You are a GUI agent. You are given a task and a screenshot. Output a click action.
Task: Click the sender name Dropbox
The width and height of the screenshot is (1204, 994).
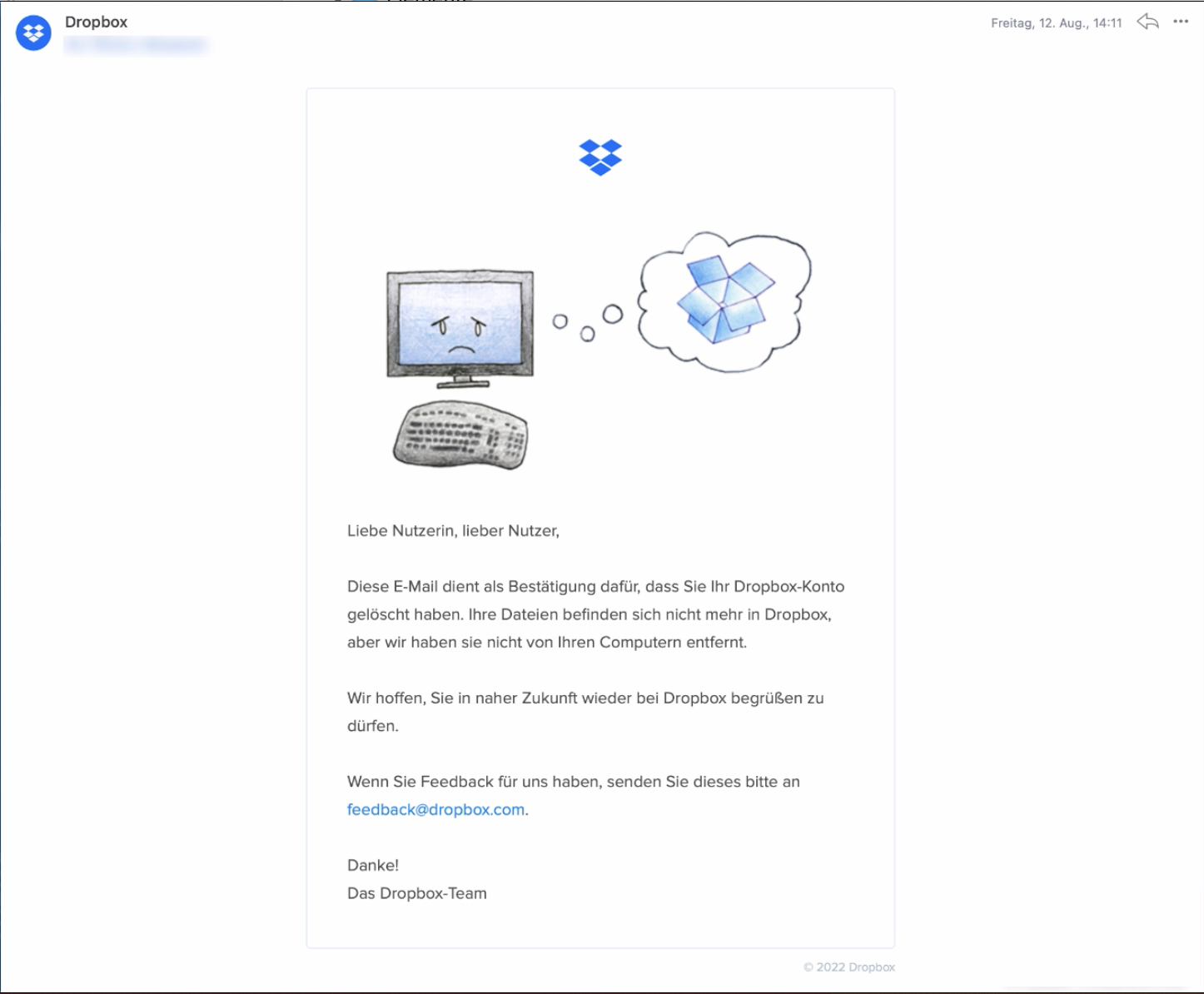point(97,22)
